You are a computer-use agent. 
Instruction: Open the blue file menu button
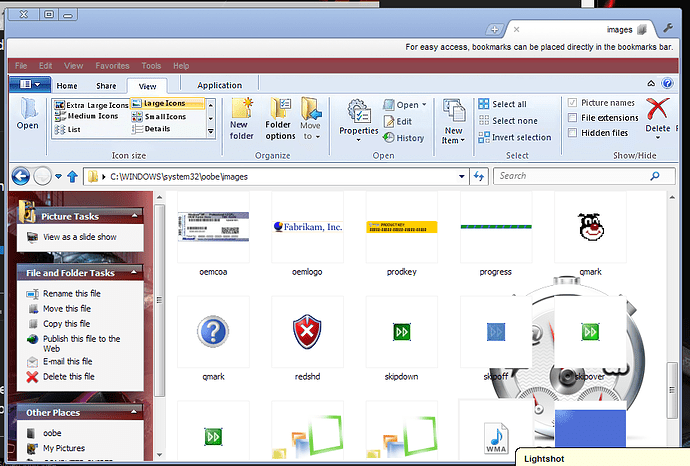click(x=30, y=84)
